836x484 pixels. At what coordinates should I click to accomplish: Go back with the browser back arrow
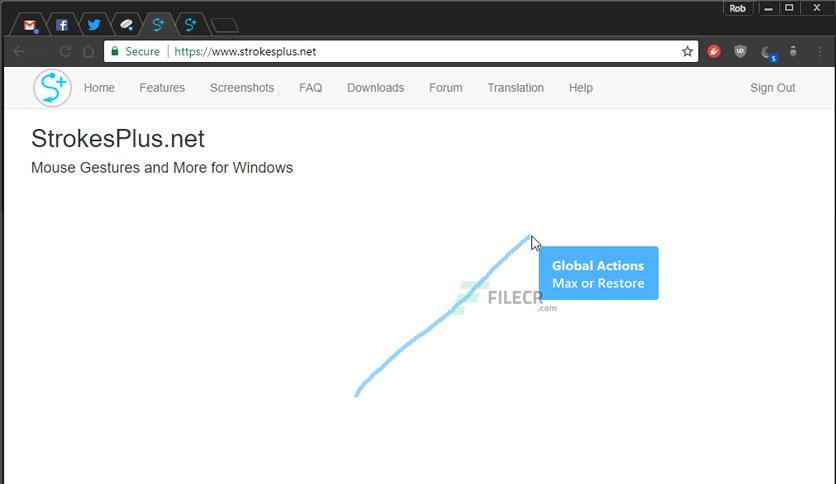pyautogui.click(x=19, y=52)
